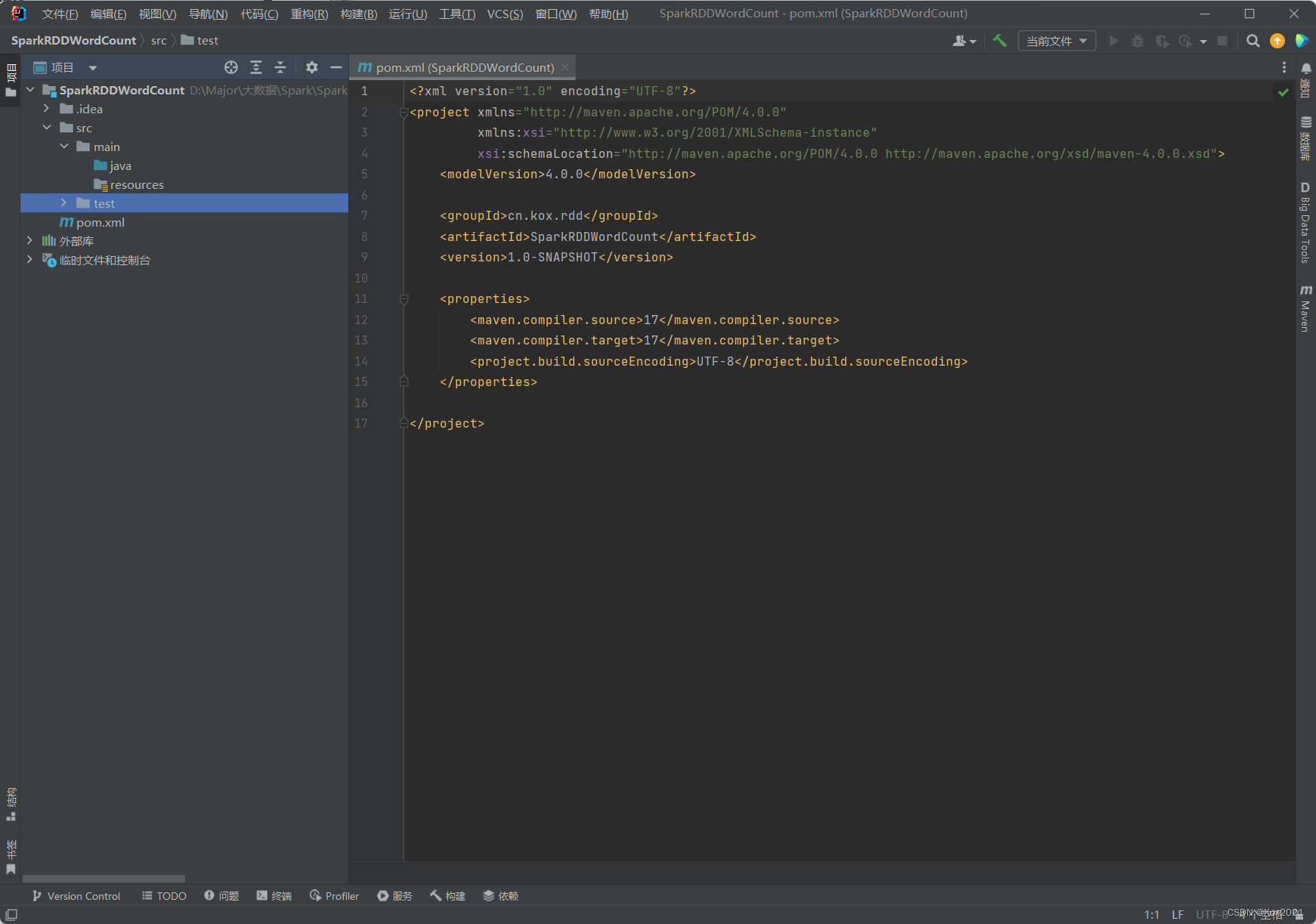
Task: Toggle the 书签 Bookmarks side panel
Action: tap(11, 857)
